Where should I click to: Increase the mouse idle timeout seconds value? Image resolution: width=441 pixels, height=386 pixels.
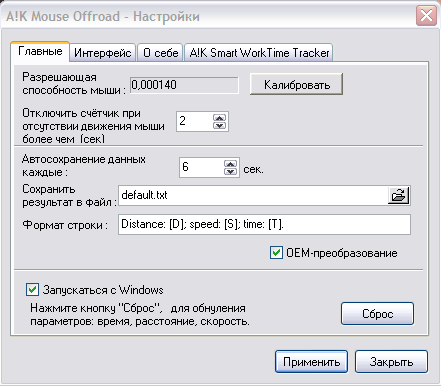click(x=219, y=118)
